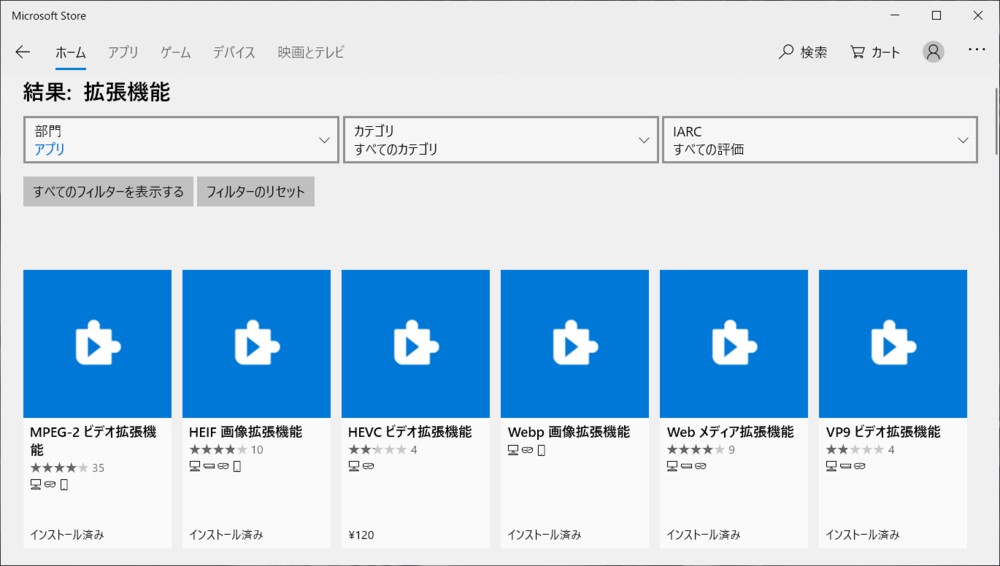
Task: Expand the 部門 filter dropdown
Action: (181, 140)
